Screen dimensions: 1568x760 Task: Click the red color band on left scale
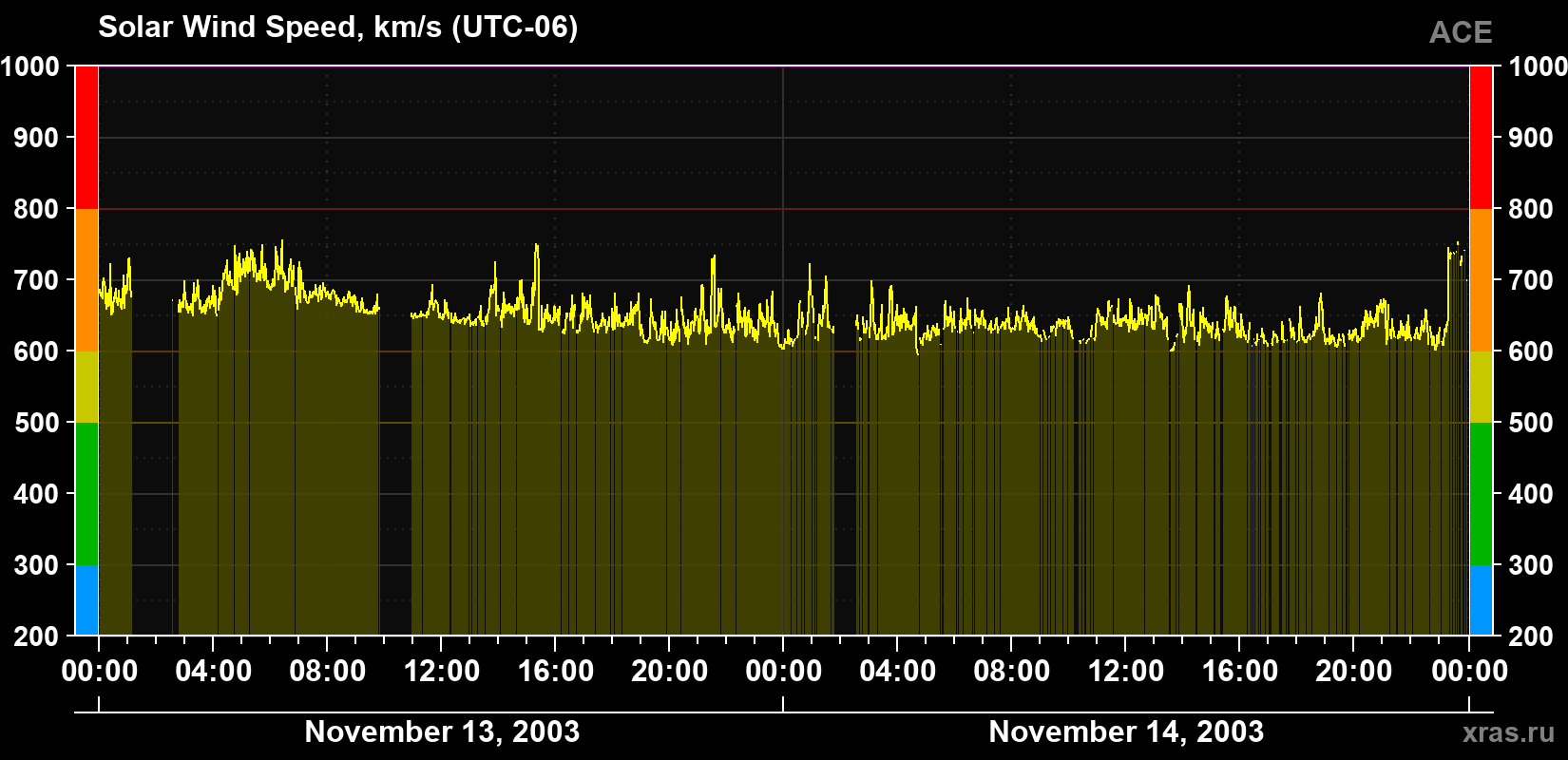pos(86,138)
